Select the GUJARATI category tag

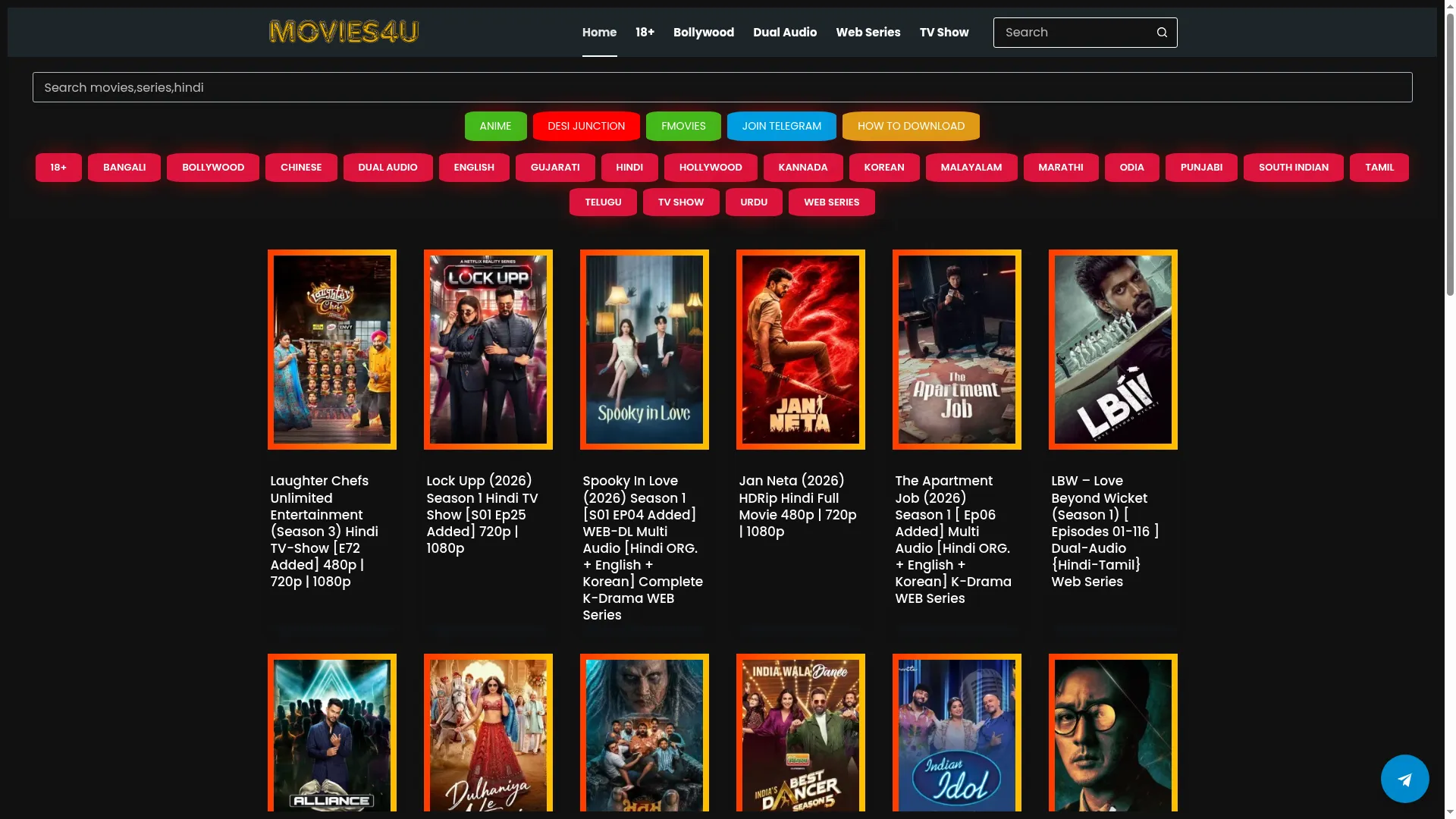[x=555, y=168]
